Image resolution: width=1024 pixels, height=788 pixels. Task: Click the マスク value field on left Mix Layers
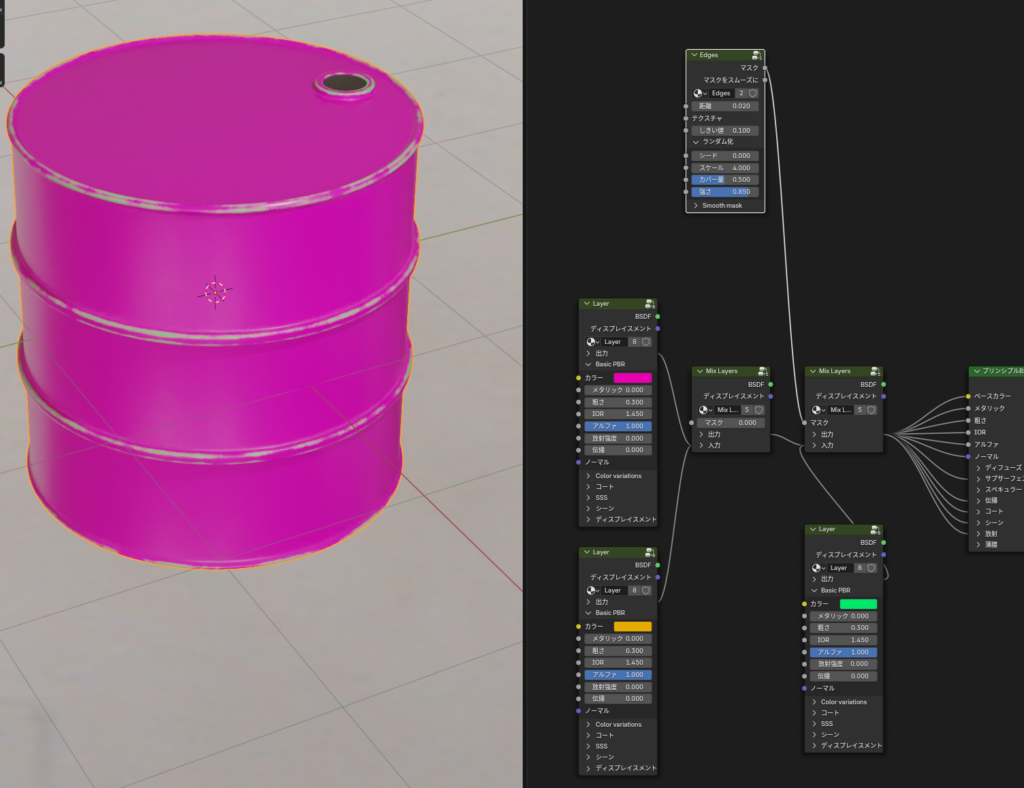(x=730, y=423)
